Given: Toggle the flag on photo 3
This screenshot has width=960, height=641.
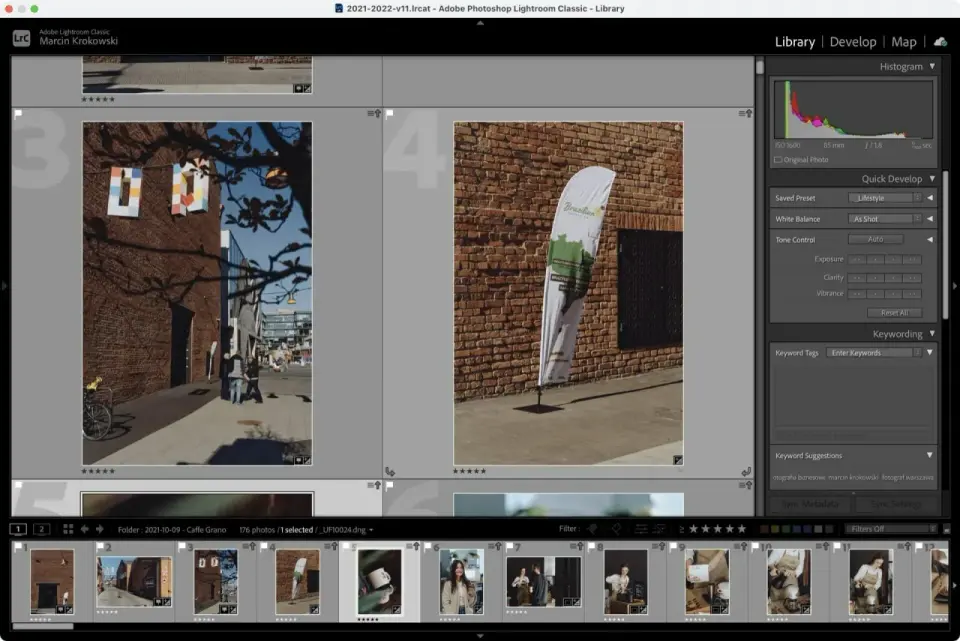Looking at the screenshot, I should click(18, 113).
